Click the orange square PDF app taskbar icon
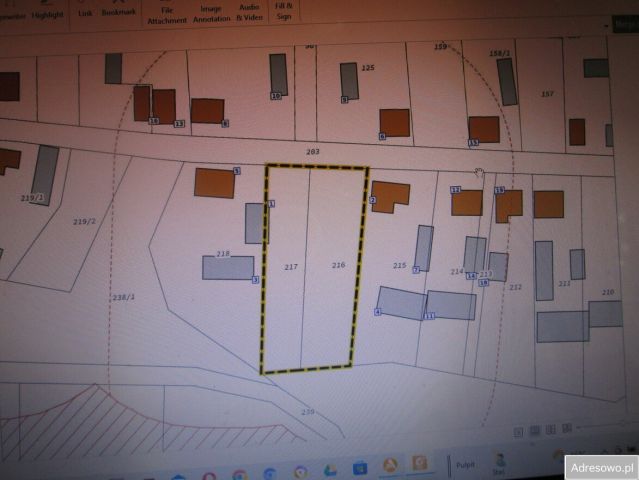This screenshot has height=480, width=639. [x=419, y=463]
